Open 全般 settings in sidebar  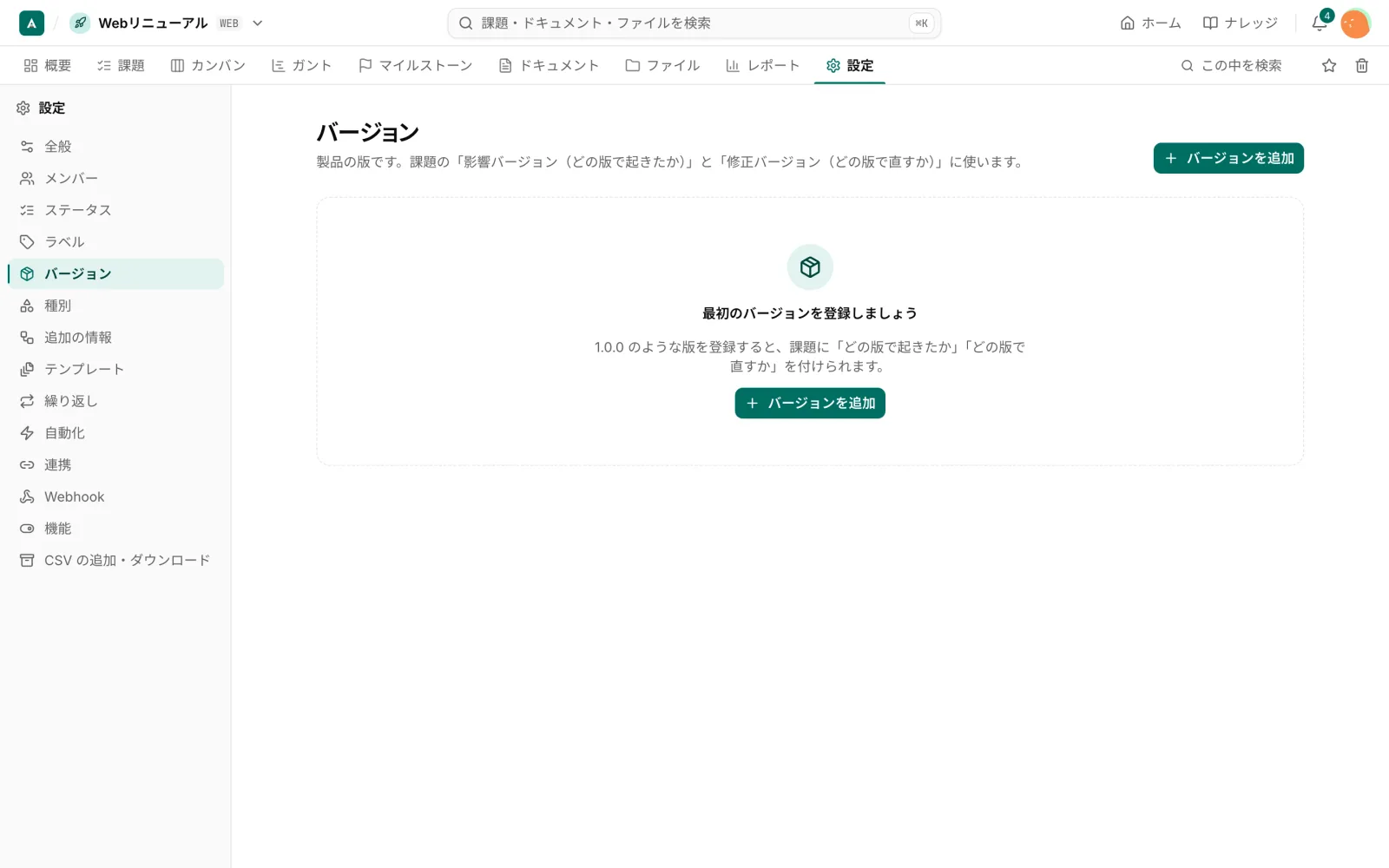115,147
